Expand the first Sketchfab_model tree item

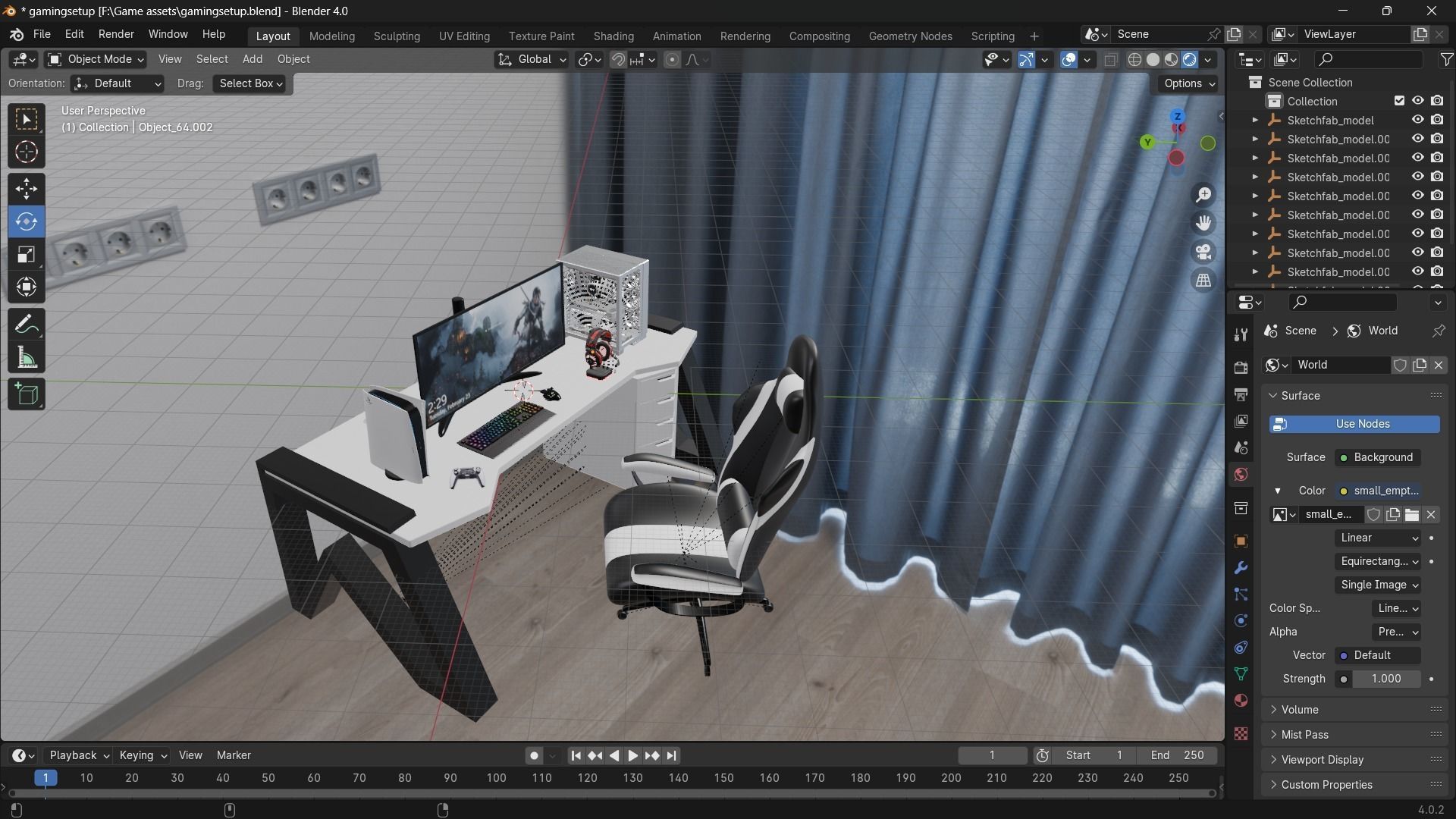[x=1255, y=120]
